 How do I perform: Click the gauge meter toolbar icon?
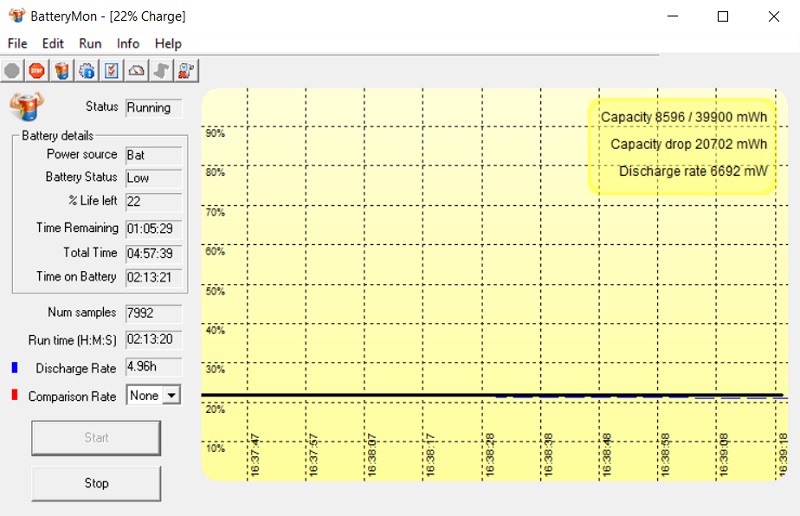(x=137, y=70)
